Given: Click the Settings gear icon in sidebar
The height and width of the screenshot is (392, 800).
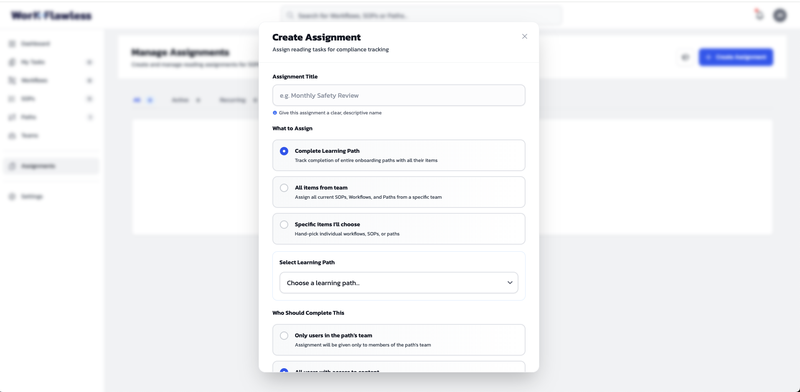Looking at the screenshot, I should coord(12,197).
